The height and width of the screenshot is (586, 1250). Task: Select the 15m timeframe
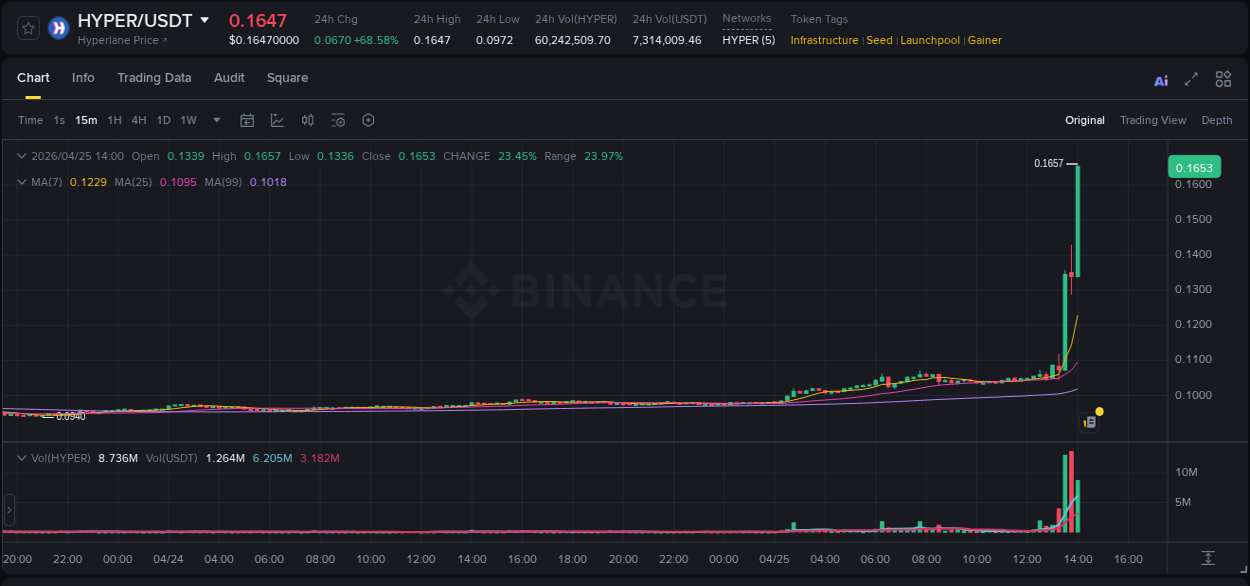click(x=86, y=120)
